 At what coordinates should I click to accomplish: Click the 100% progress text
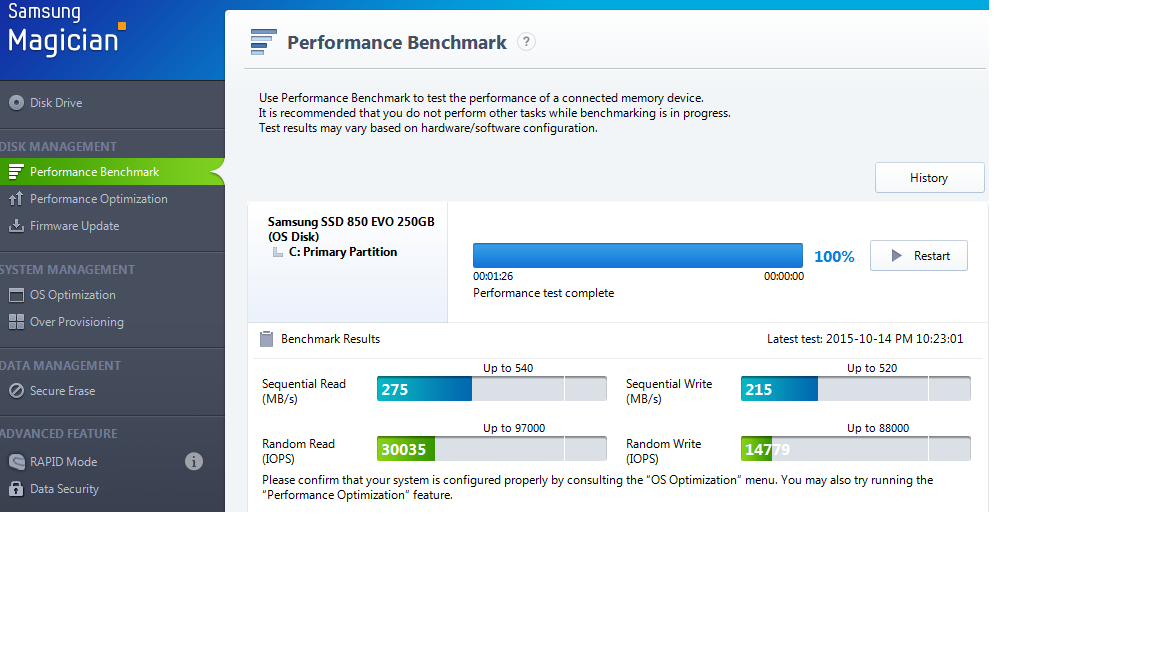tap(834, 256)
